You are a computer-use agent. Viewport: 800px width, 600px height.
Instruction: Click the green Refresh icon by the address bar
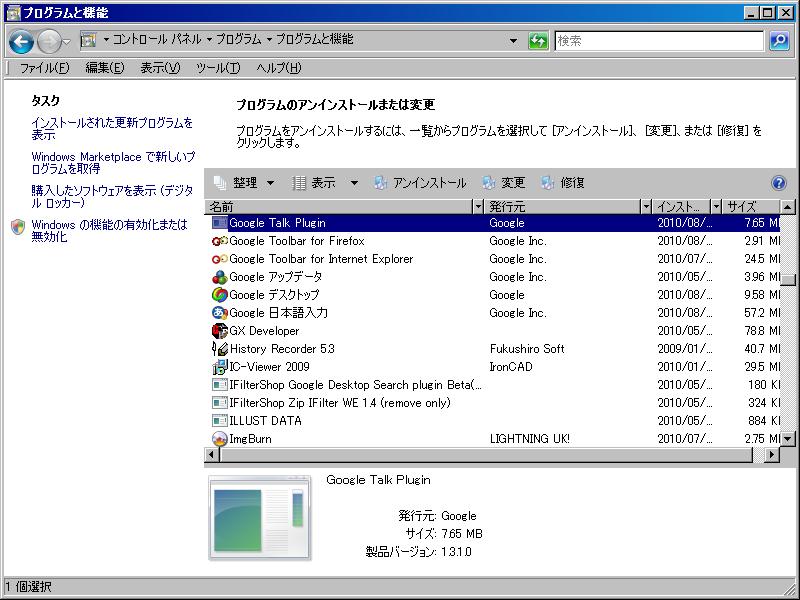click(538, 40)
